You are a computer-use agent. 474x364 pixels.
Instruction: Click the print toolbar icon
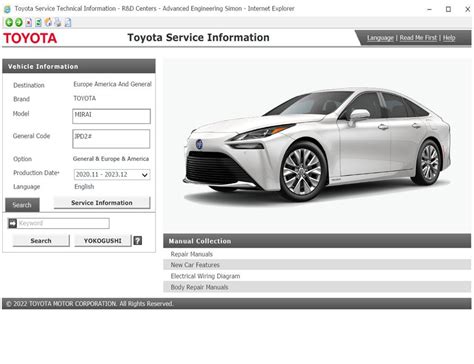(58, 22)
